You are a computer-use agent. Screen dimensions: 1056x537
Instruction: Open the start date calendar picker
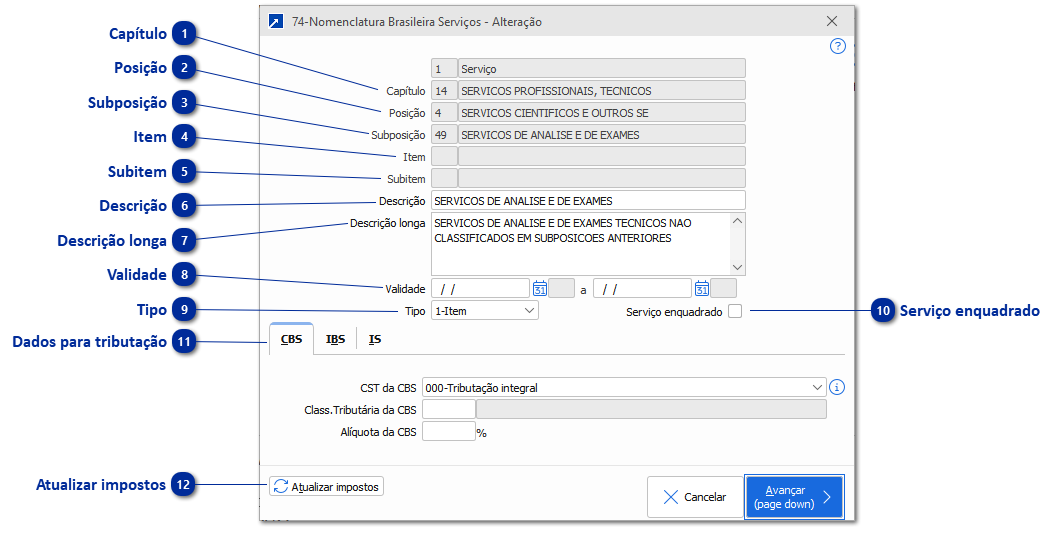pos(540,289)
